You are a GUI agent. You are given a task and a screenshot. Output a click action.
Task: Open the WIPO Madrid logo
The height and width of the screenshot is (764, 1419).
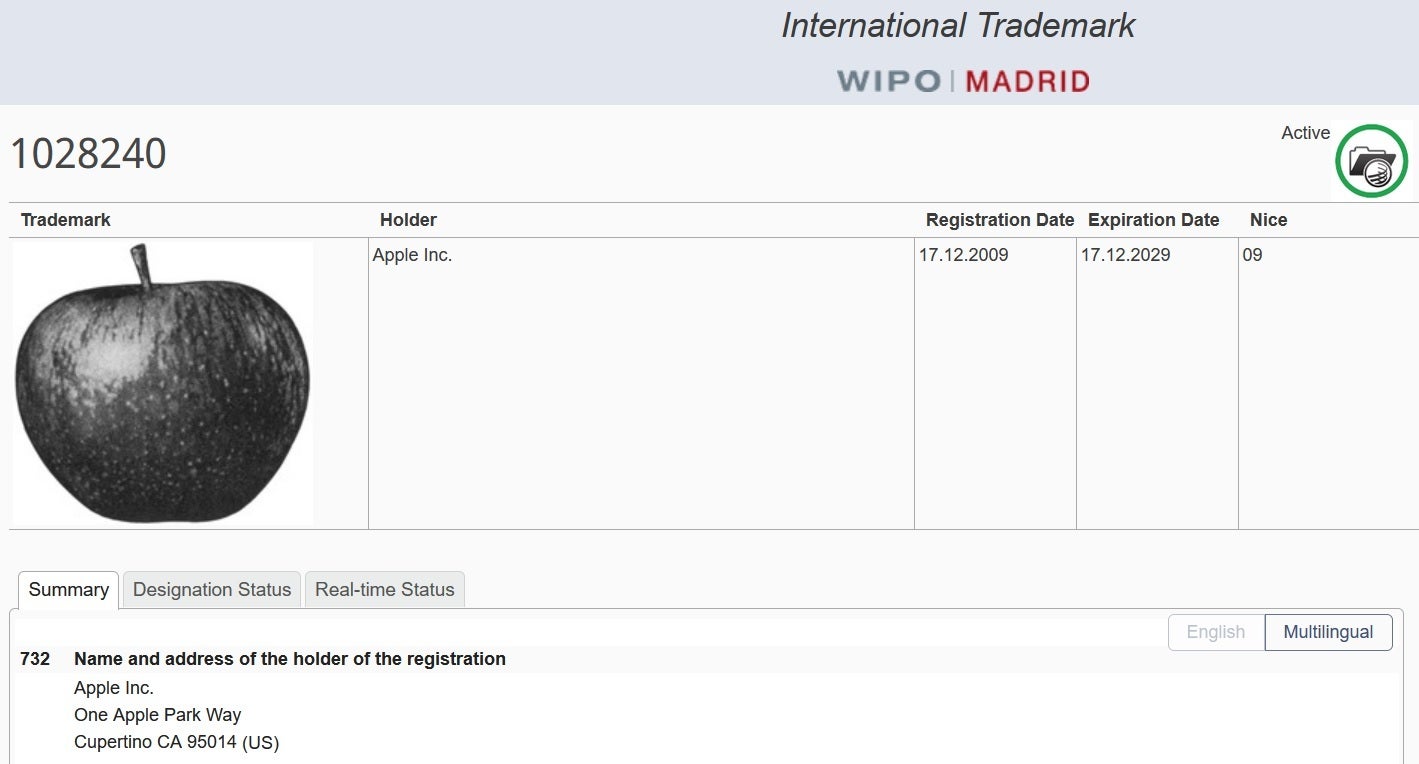pos(963,81)
